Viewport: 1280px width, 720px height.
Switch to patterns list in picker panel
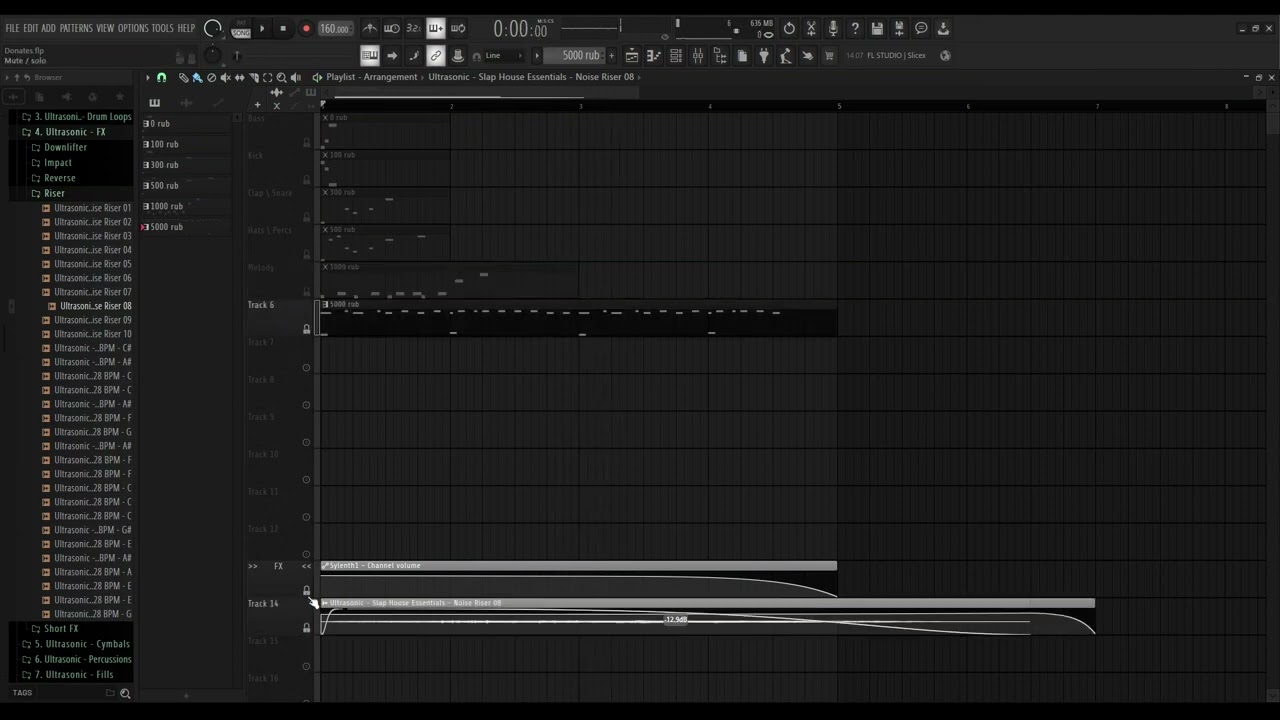point(154,103)
